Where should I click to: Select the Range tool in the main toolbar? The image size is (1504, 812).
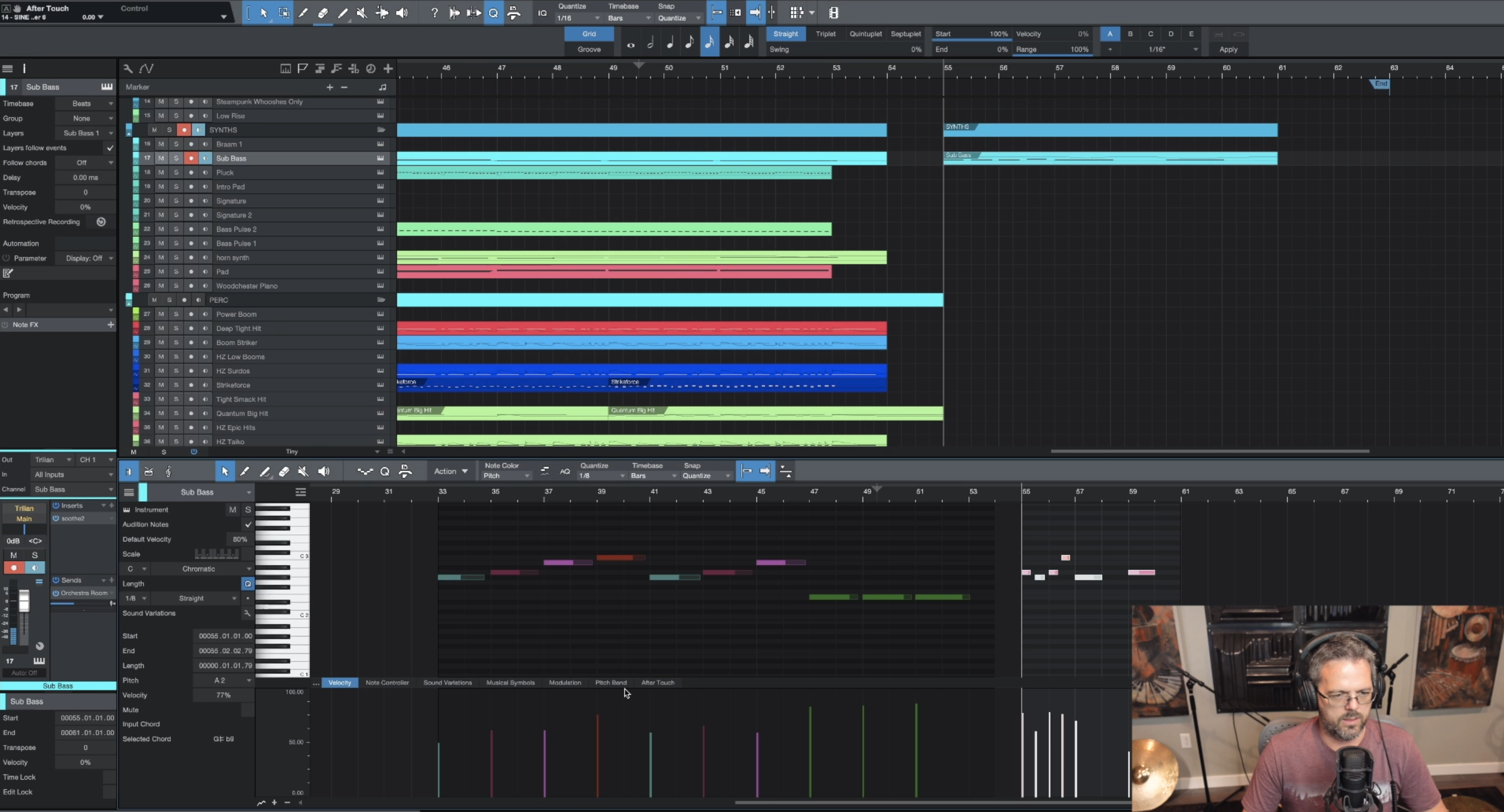(x=284, y=13)
